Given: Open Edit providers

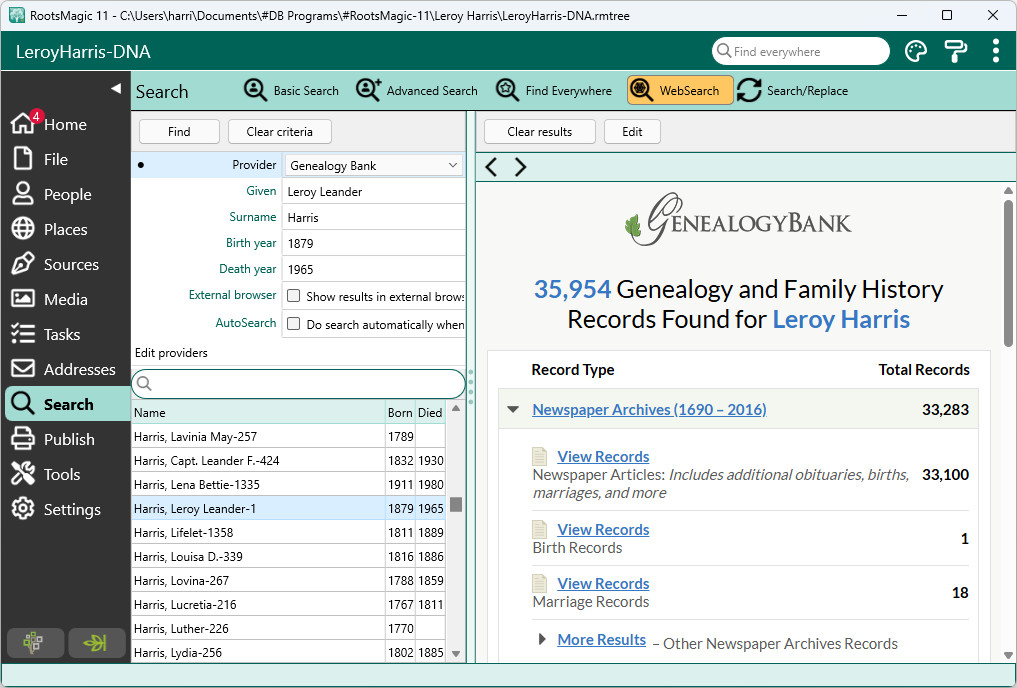Looking at the screenshot, I should tap(171, 353).
